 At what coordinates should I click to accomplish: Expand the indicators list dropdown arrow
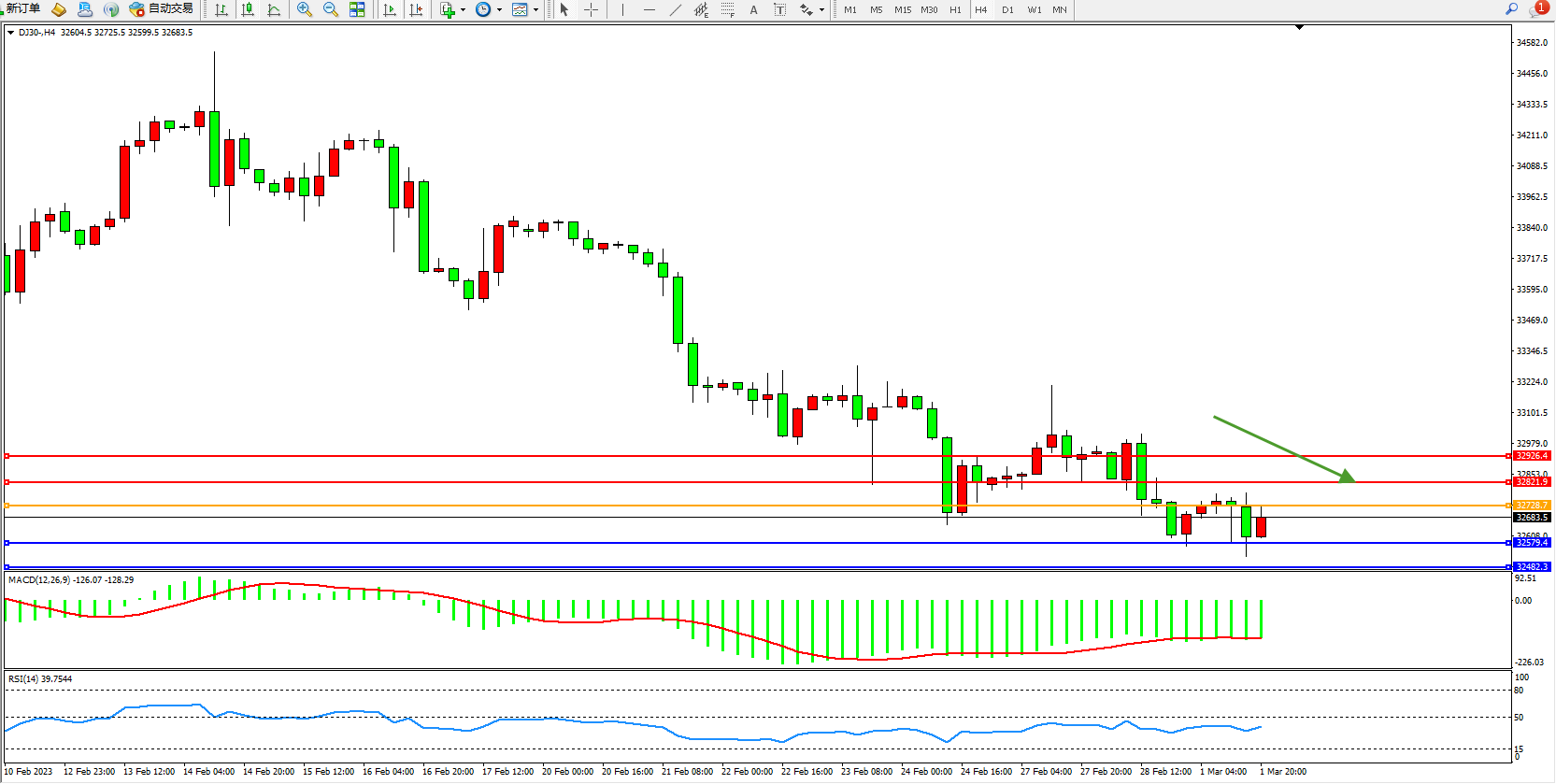(x=463, y=10)
